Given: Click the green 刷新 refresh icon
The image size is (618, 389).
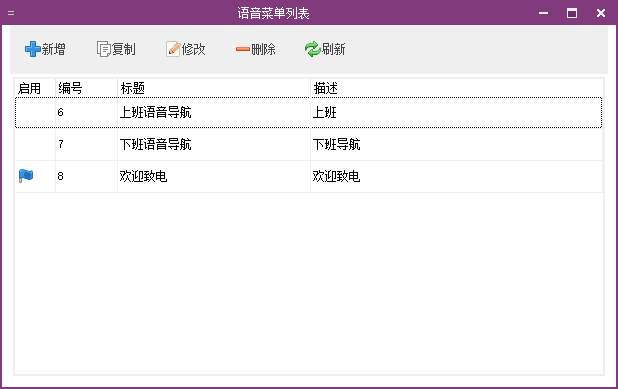Looking at the screenshot, I should tap(313, 49).
